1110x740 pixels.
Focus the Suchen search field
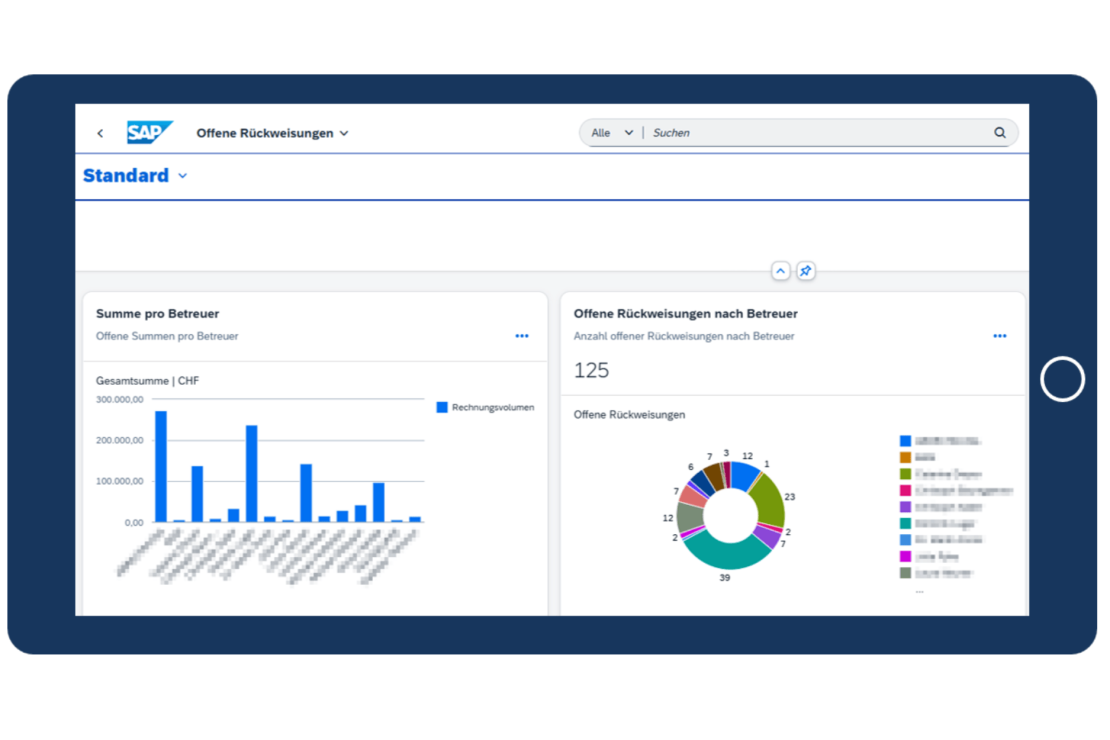(x=818, y=132)
